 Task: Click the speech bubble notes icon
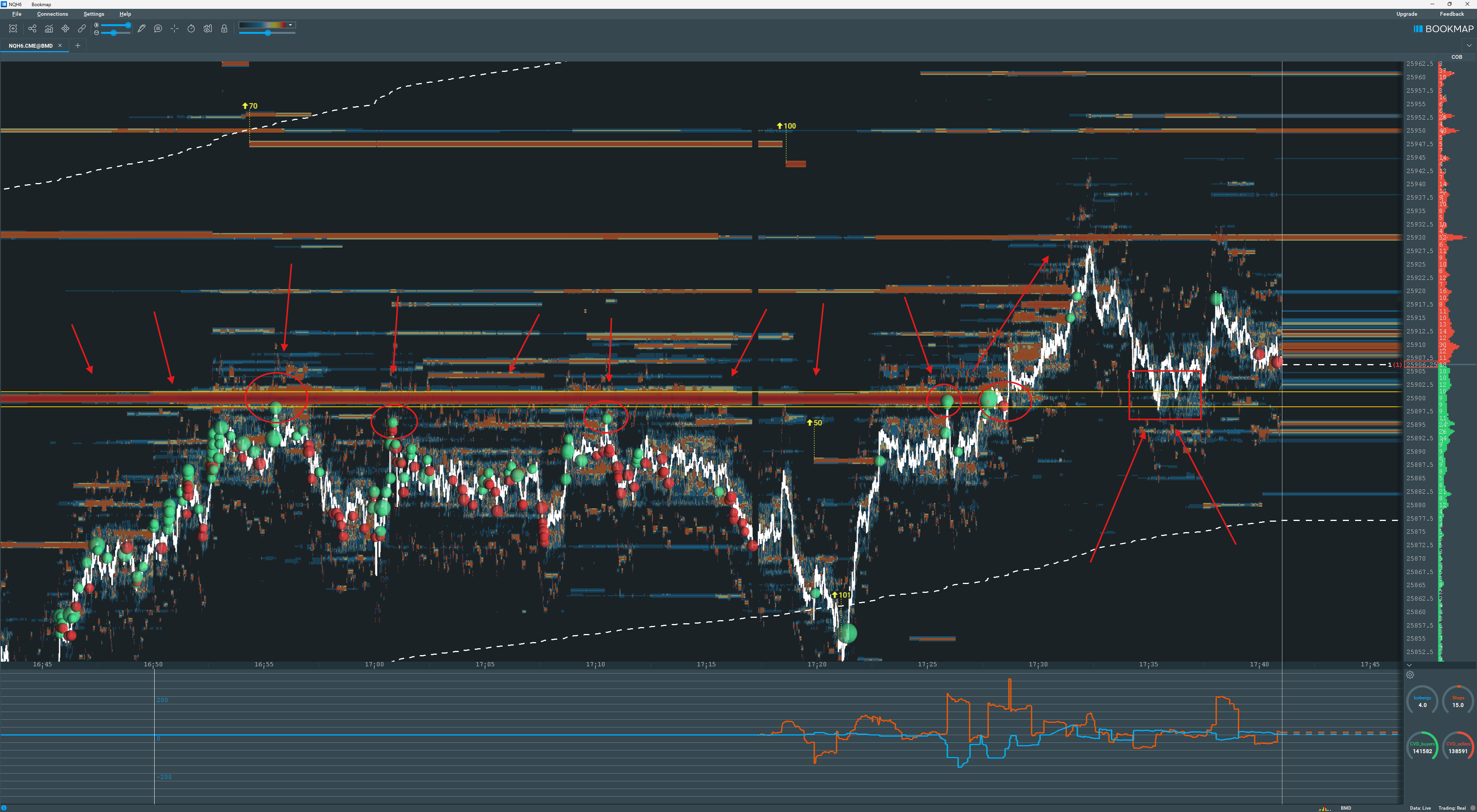pyautogui.click(x=158, y=29)
